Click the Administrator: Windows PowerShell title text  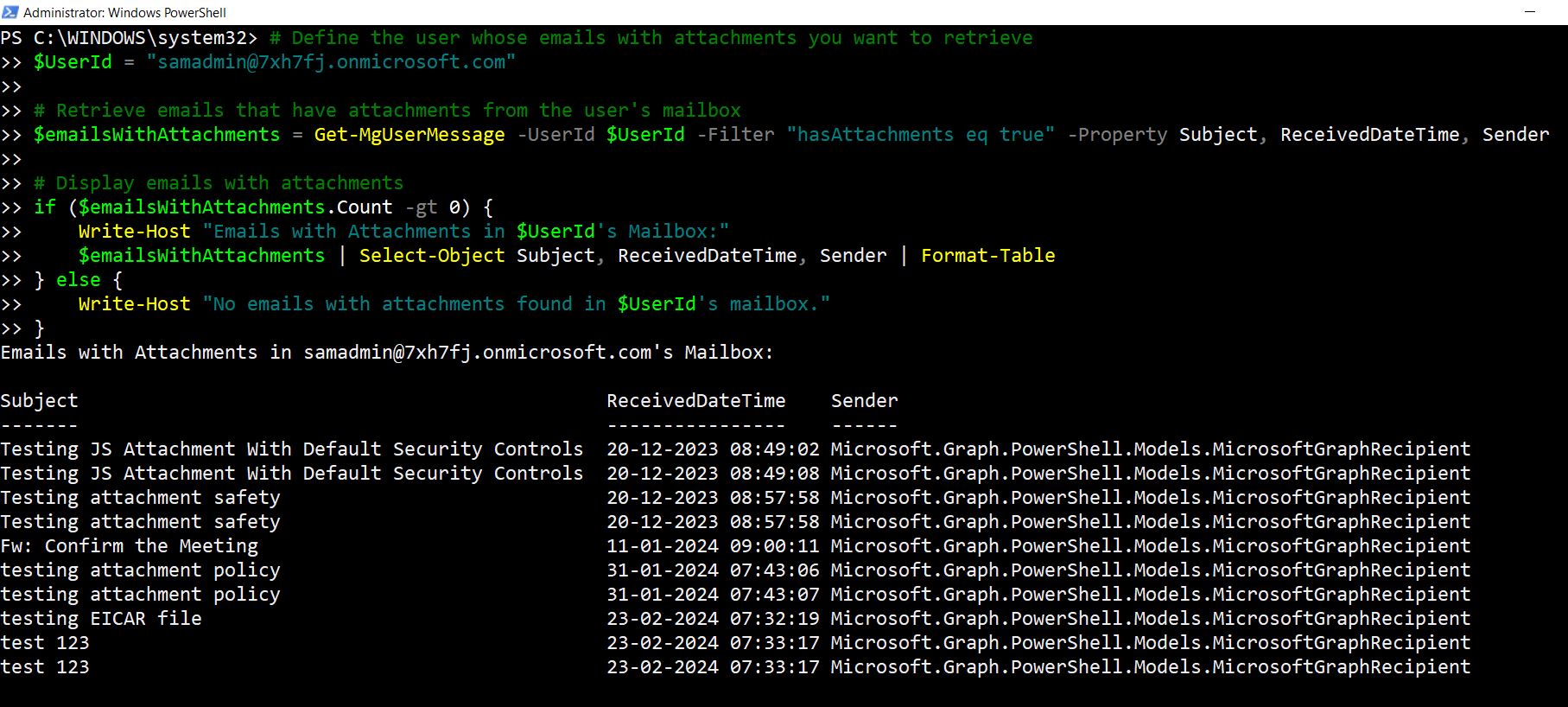pos(124,13)
